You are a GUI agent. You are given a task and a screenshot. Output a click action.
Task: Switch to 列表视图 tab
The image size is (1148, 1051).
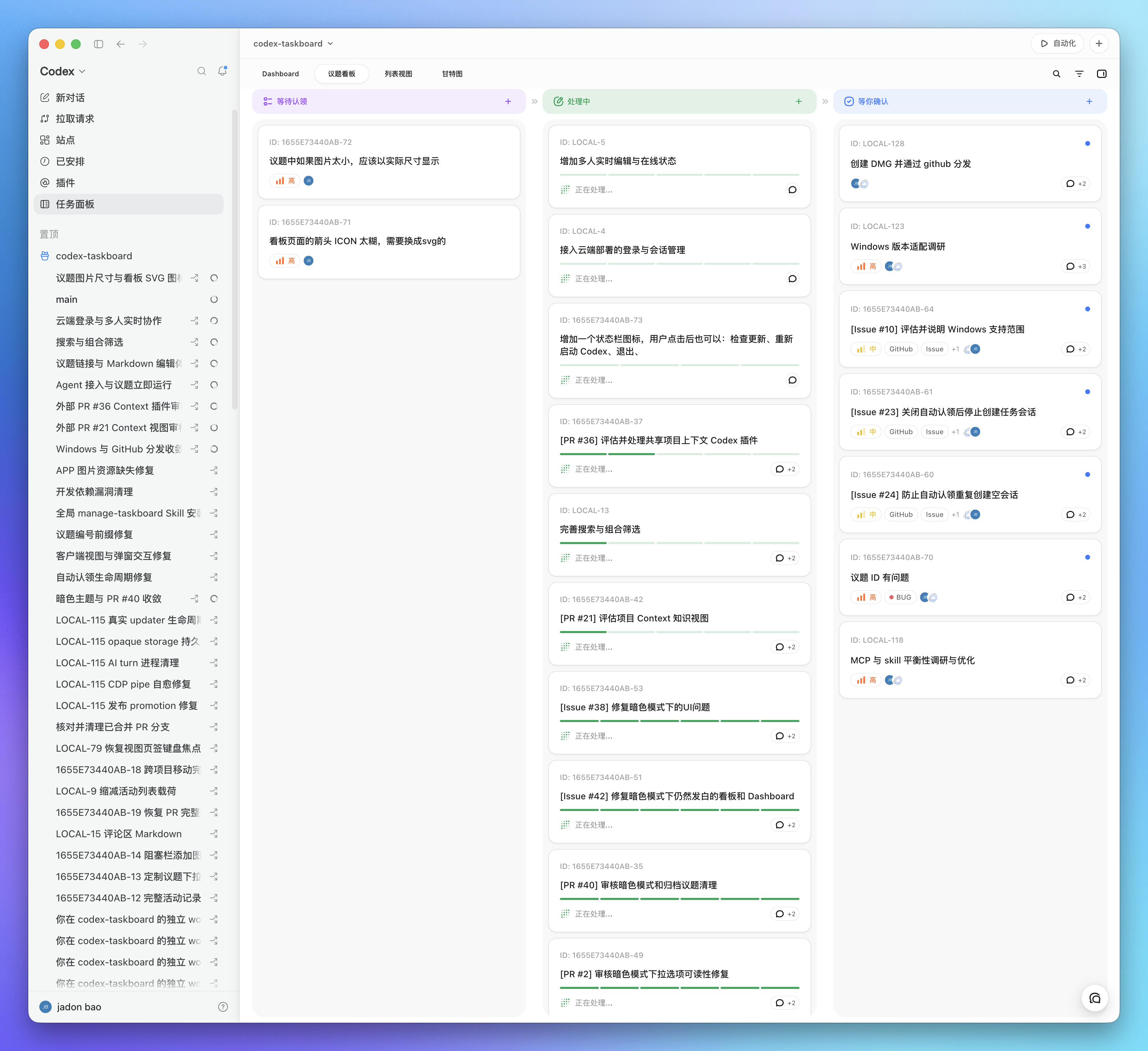[x=399, y=74]
